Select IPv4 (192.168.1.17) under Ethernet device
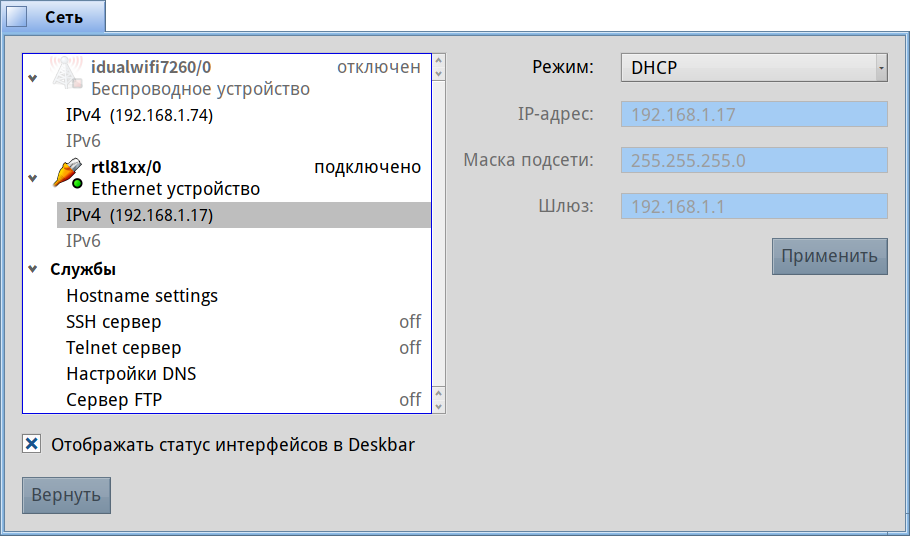910x536 pixels. point(244,215)
